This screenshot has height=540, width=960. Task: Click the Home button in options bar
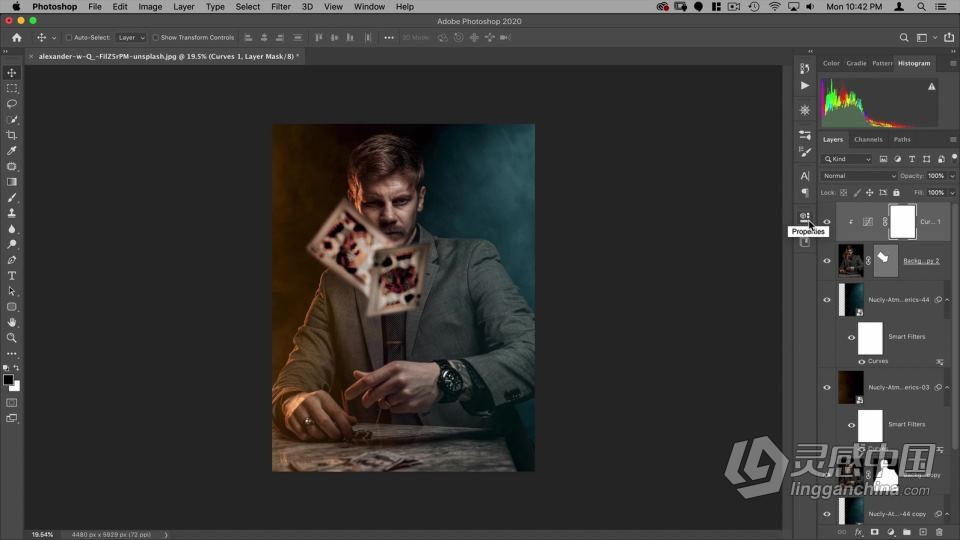click(x=17, y=38)
